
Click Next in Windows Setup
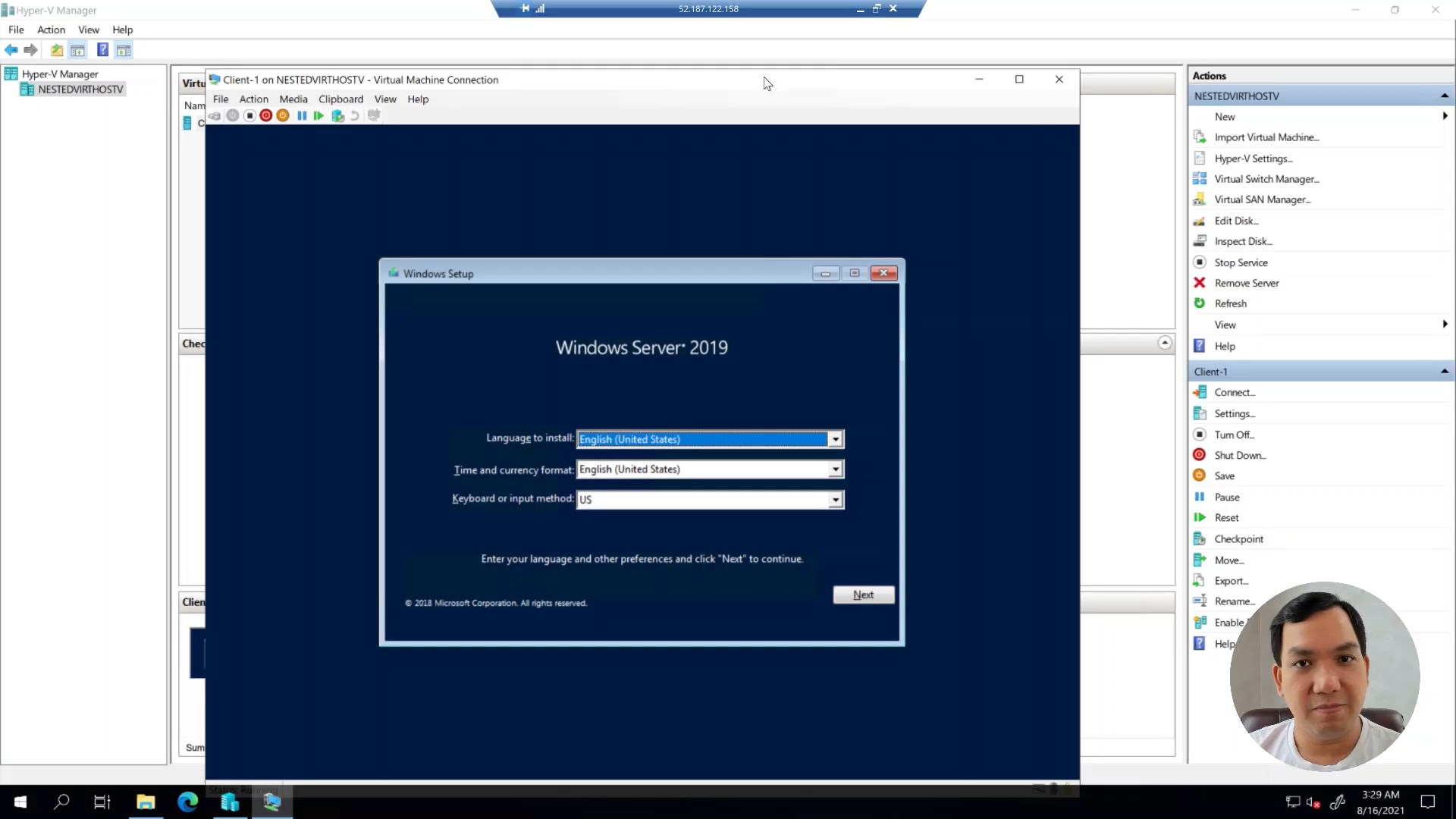pyautogui.click(x=863, y=595)
